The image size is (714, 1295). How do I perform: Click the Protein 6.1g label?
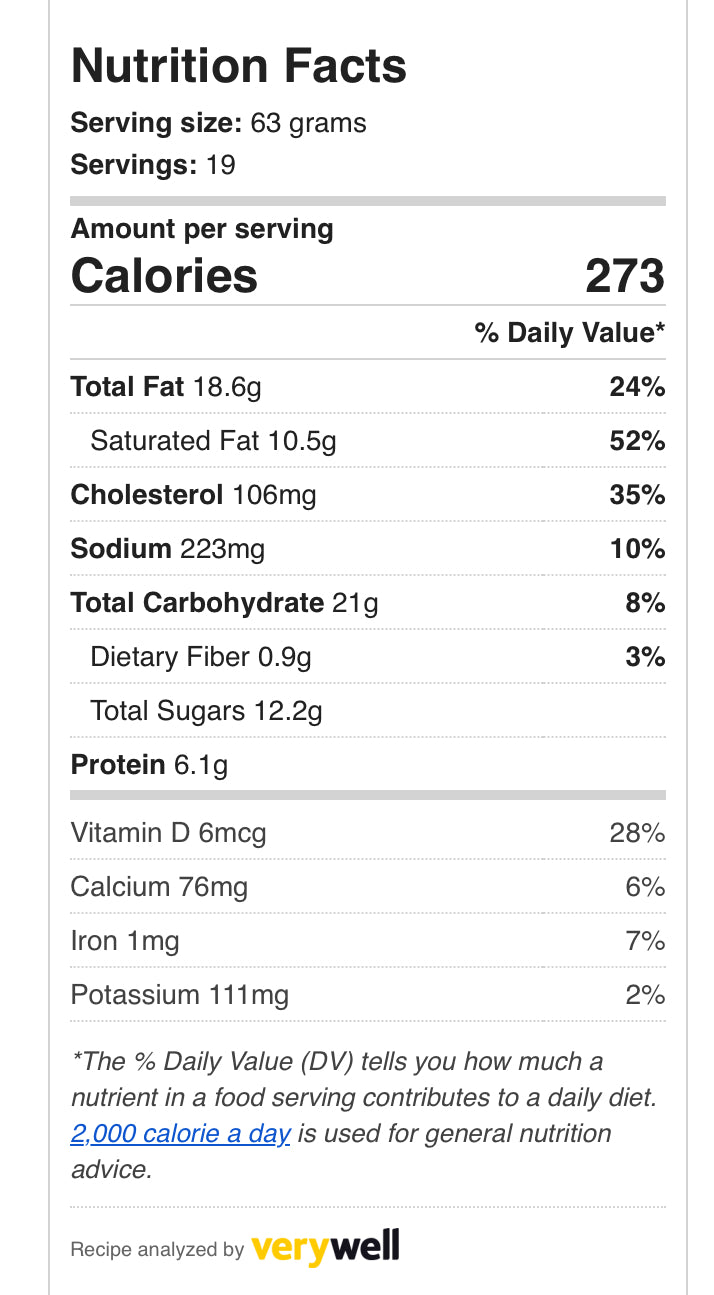click(149, 765)
